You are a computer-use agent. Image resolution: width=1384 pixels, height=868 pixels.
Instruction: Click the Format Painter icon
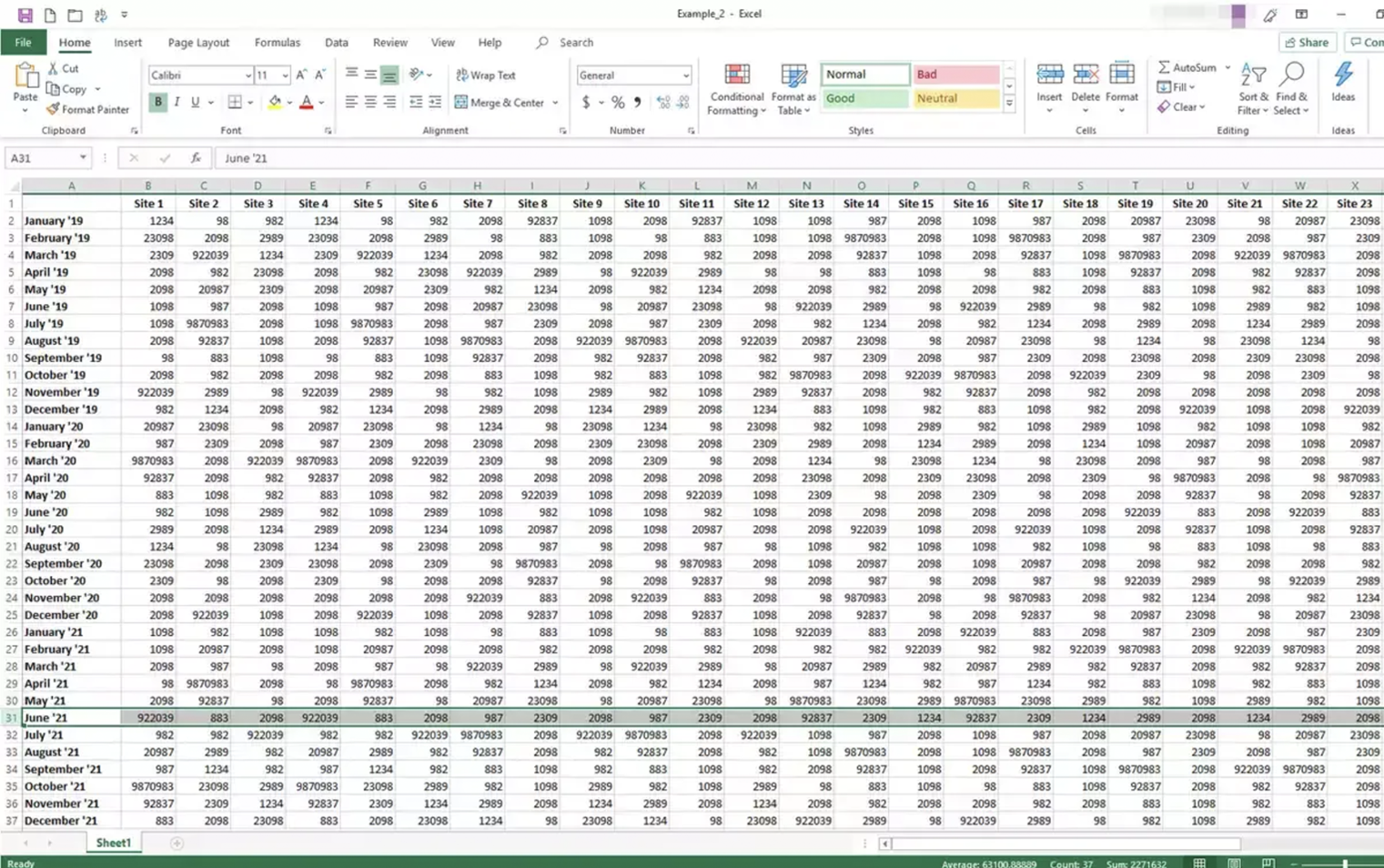[54, 109]
